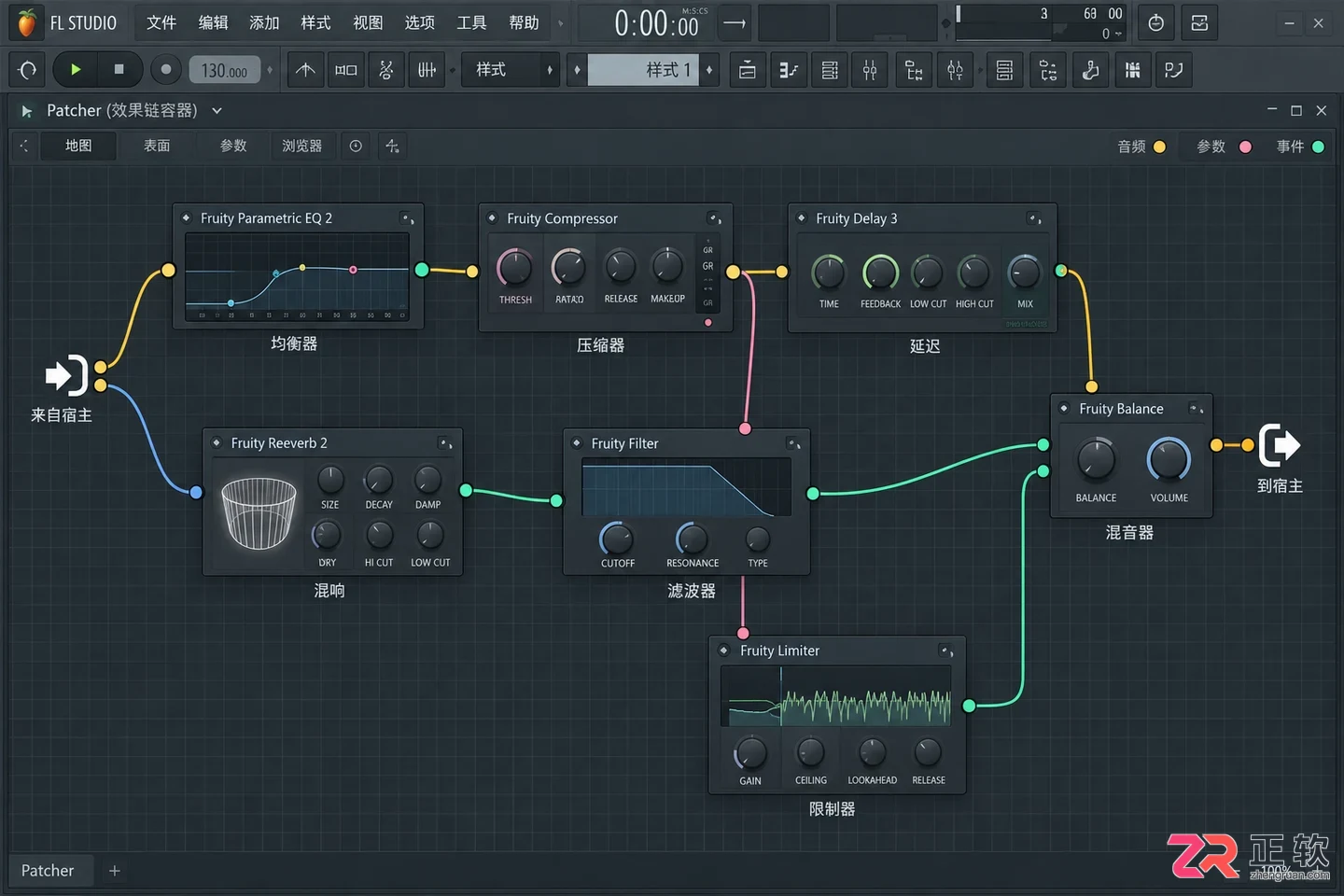The image size is (1344, 896).
Task: Switch to the 参数 tab in Patcher
Action: (x=233, y=146)
